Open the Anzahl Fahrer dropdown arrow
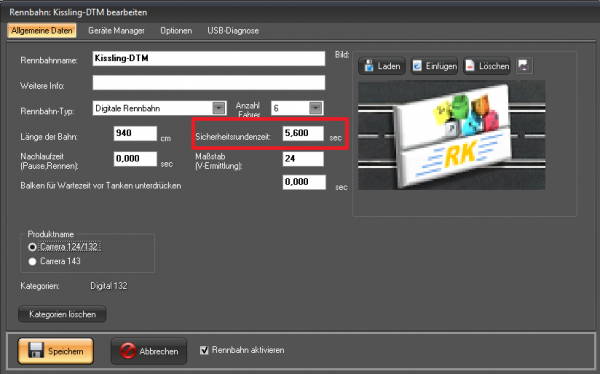 click(x=315, y=108)
